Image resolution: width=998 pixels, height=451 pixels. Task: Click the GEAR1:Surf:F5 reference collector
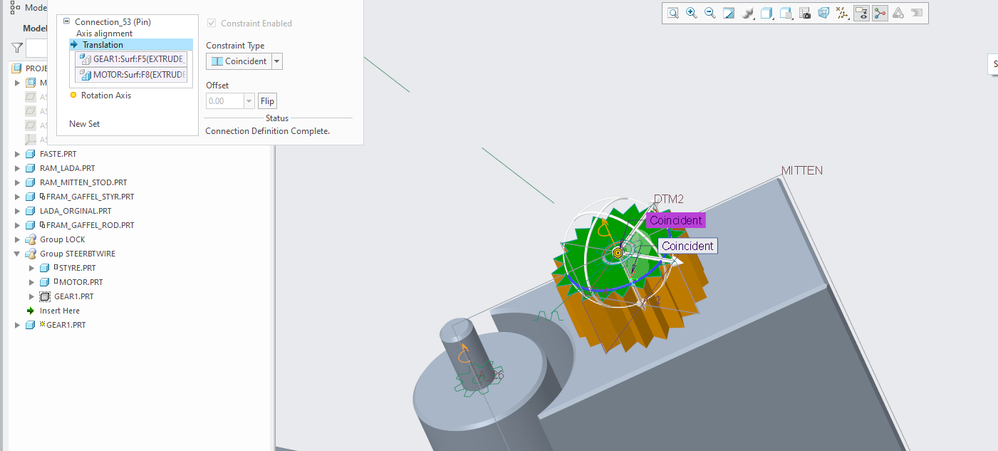coord(131,59)
